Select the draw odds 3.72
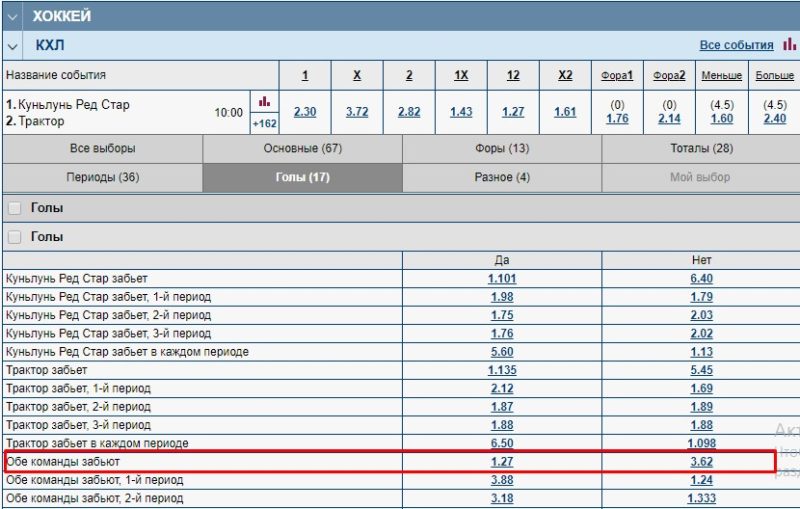This screenshot has height=509, width=800. click(357, 112)
